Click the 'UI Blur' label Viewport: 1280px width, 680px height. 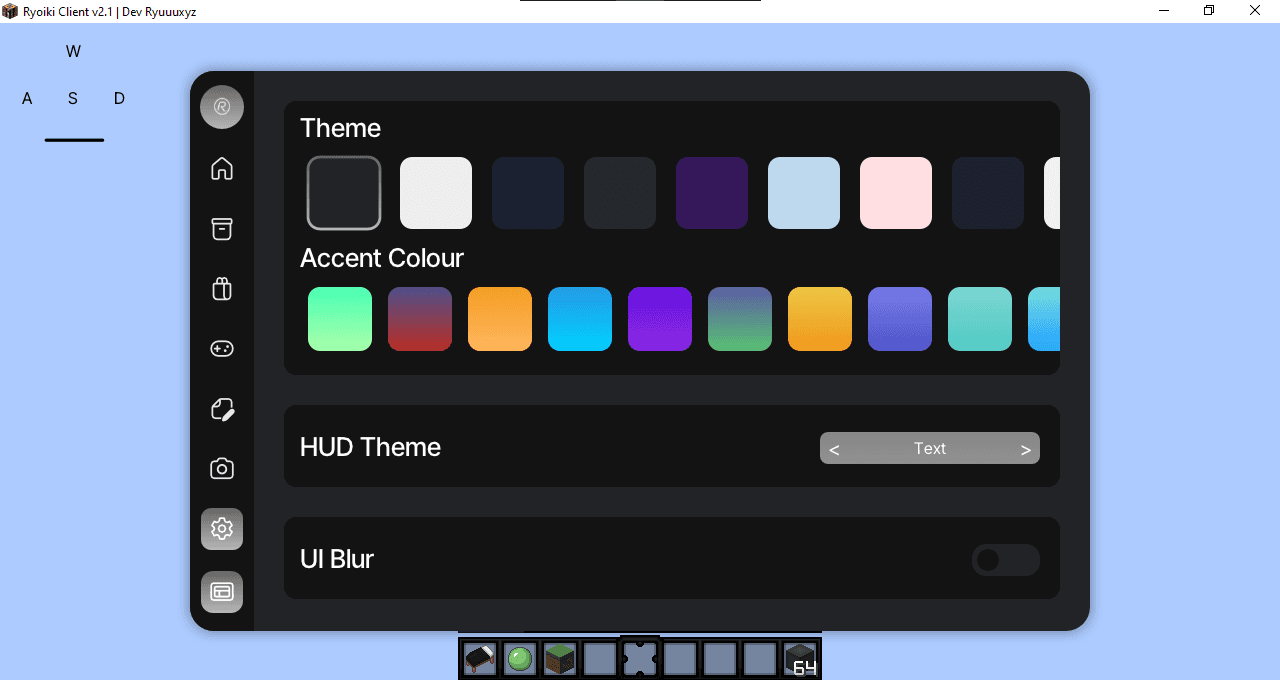point(337,559)
